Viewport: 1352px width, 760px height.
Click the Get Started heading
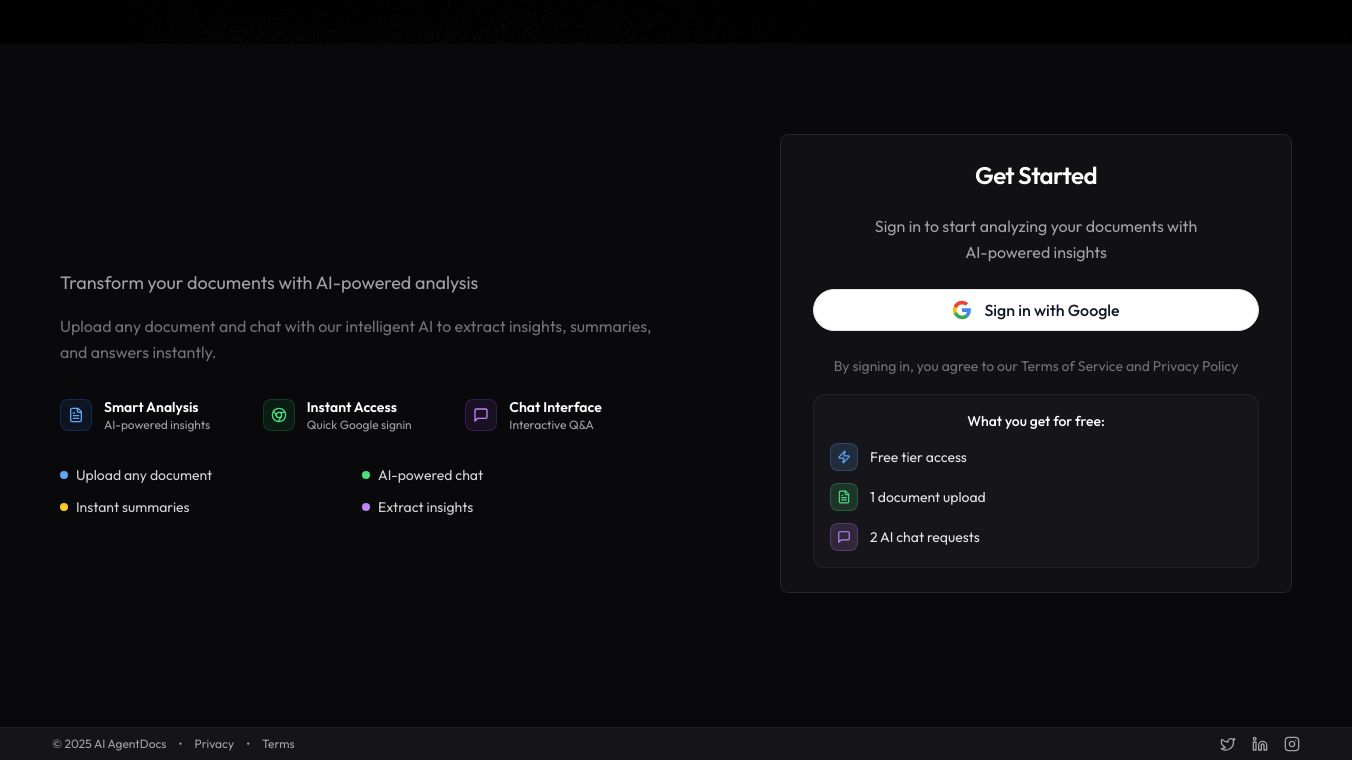[x=1036, y=176]
